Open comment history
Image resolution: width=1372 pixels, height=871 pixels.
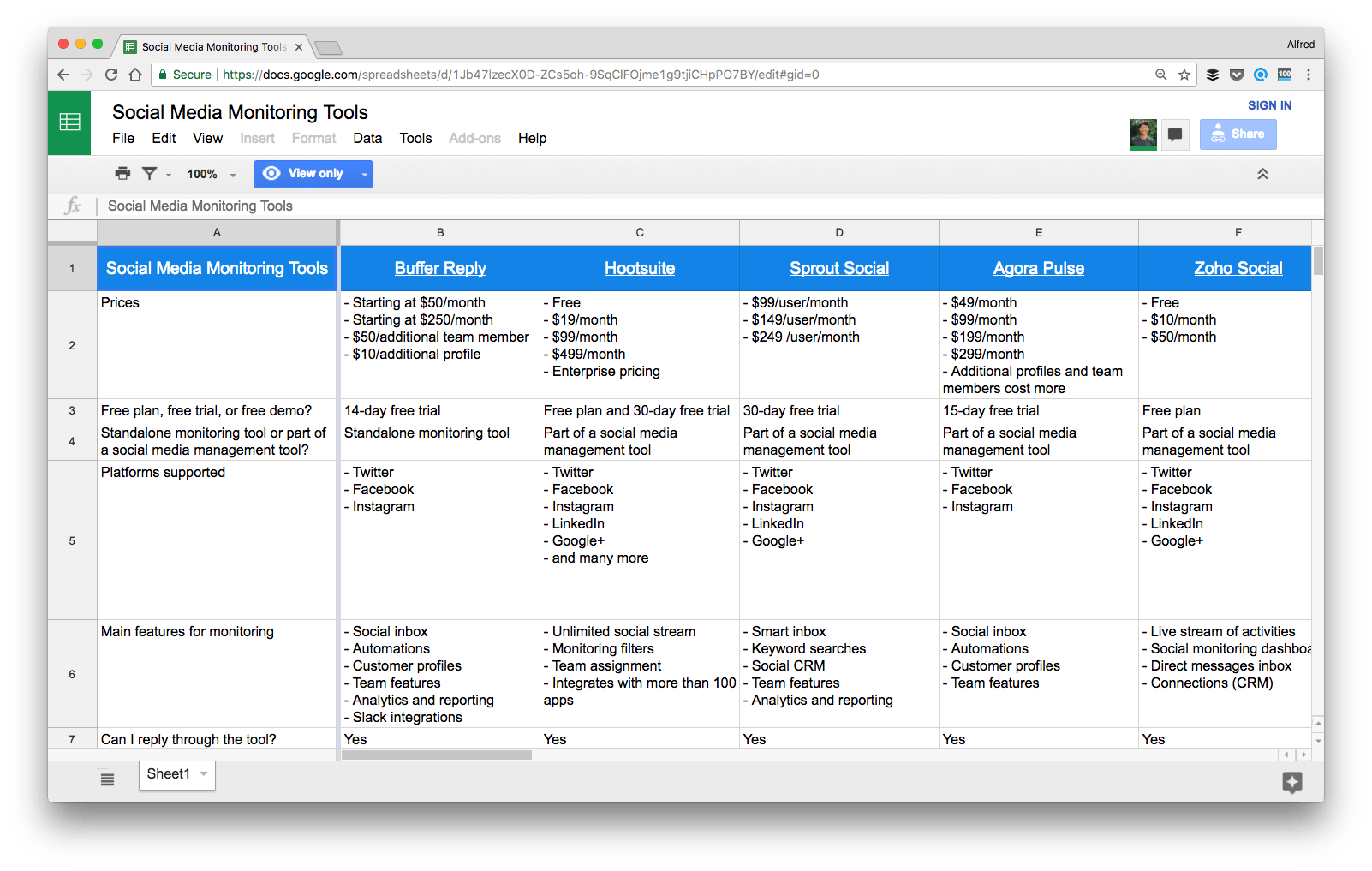coord(1174,134)
